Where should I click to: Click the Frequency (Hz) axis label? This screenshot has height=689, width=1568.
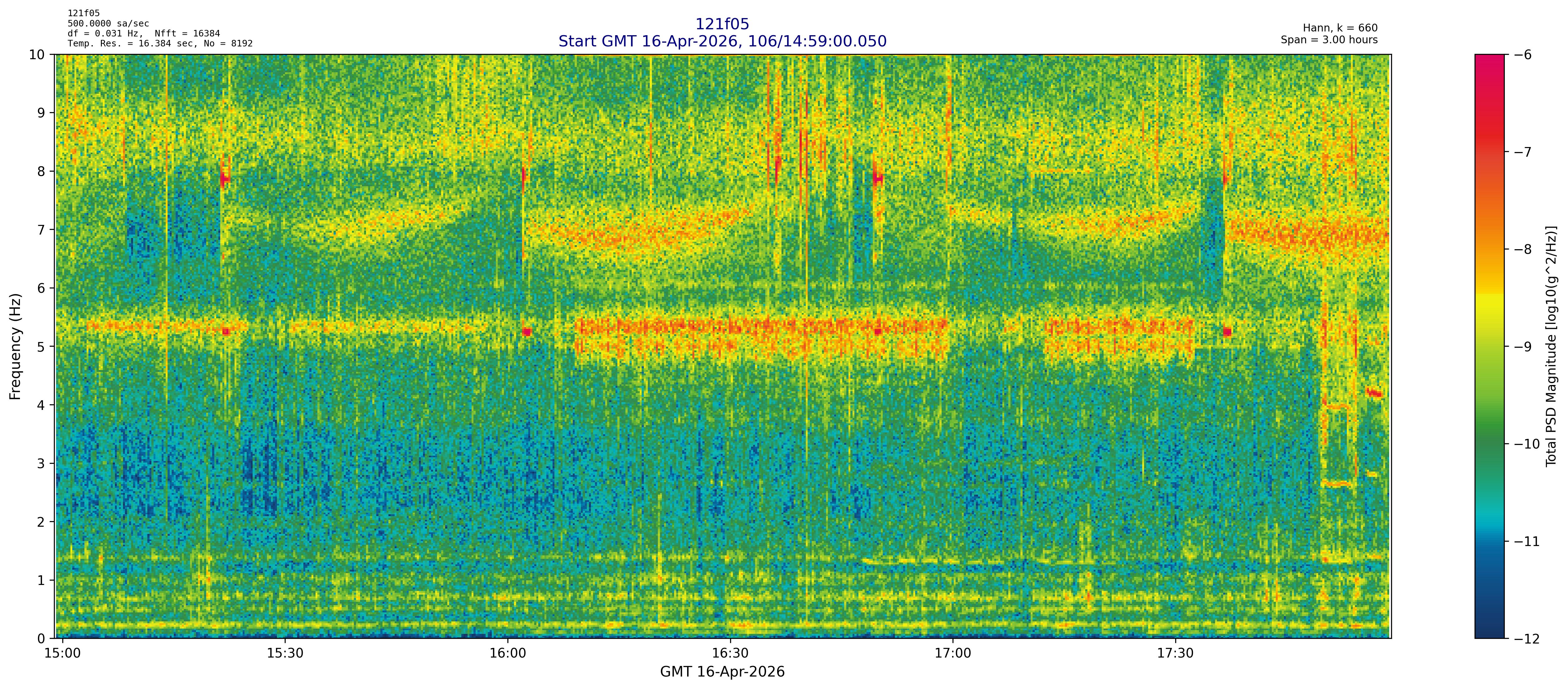tap(15, 346)
